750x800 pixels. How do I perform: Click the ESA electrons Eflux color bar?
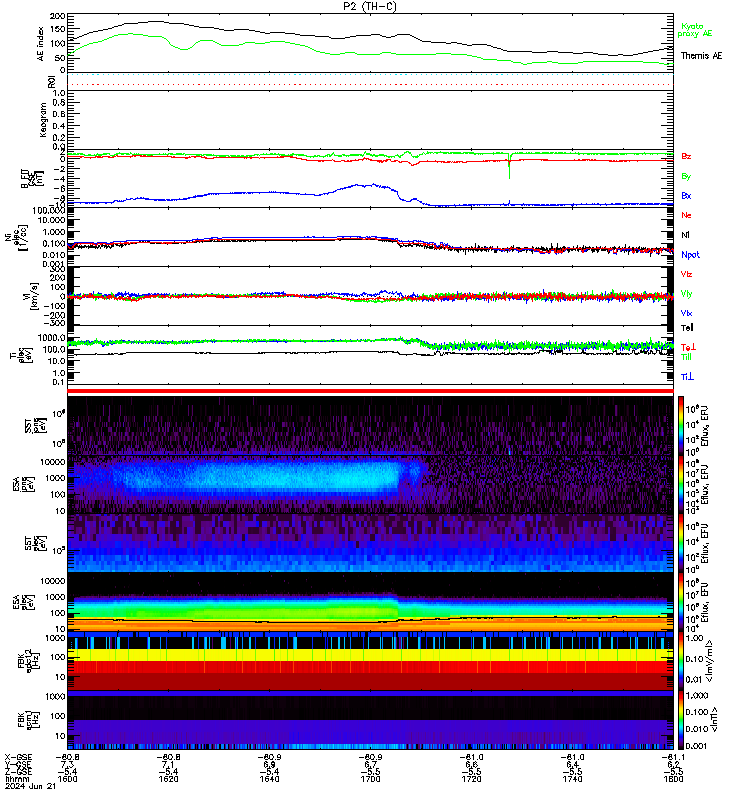point(681,602)
